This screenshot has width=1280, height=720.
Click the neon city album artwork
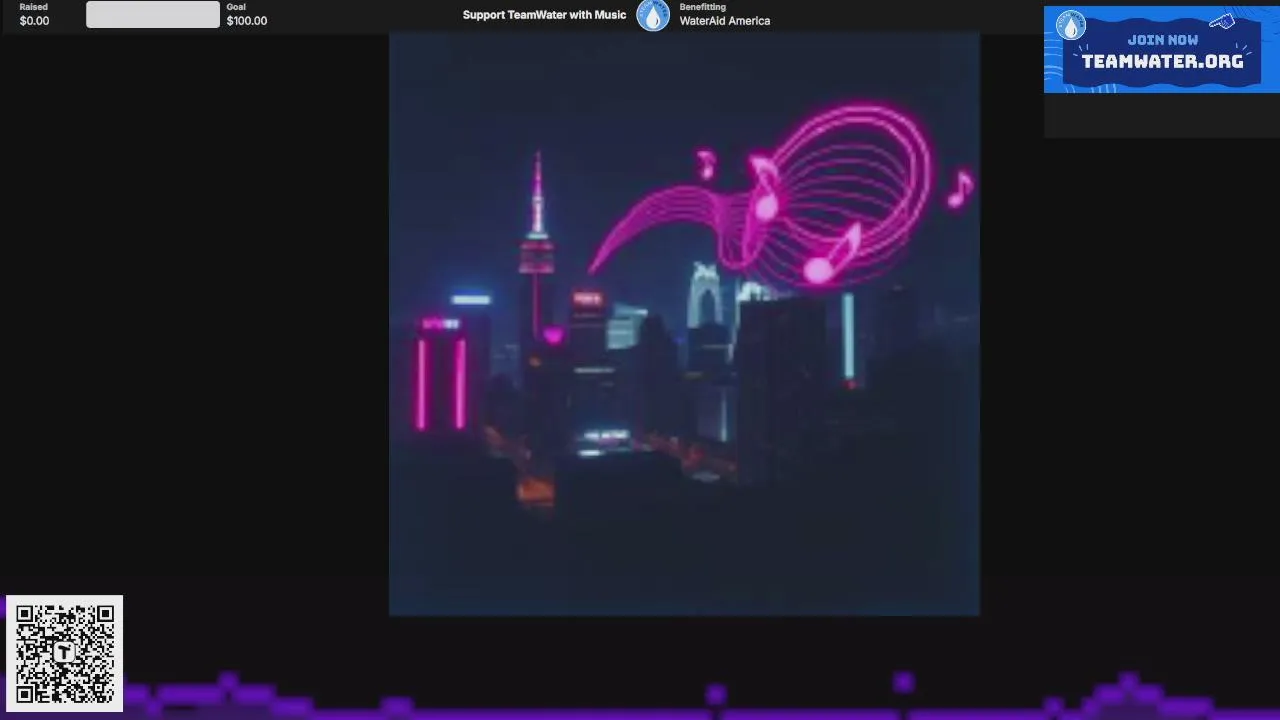coord(684,323)
